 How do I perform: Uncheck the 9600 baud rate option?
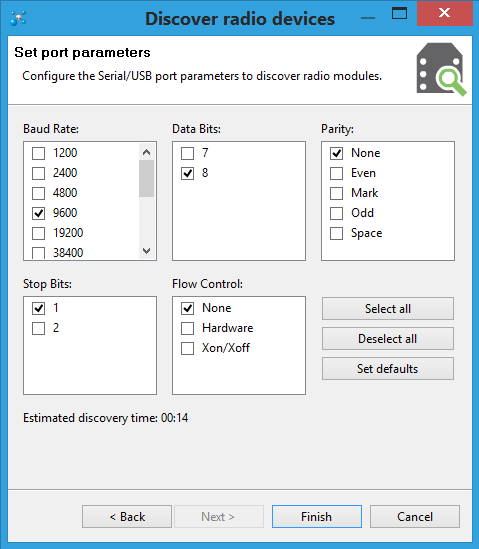[x=39, y=213]
